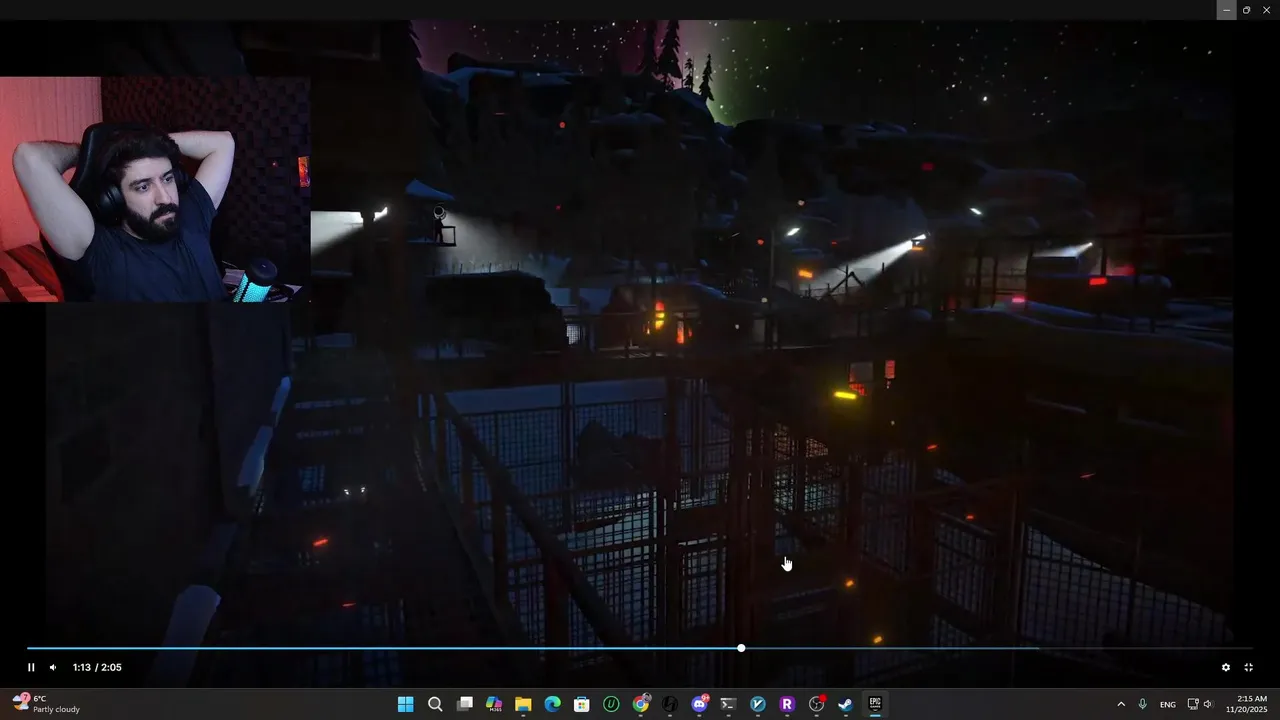Close the video player window
This screenshot has height=720, width=1280.
[x=1267, y=10]
